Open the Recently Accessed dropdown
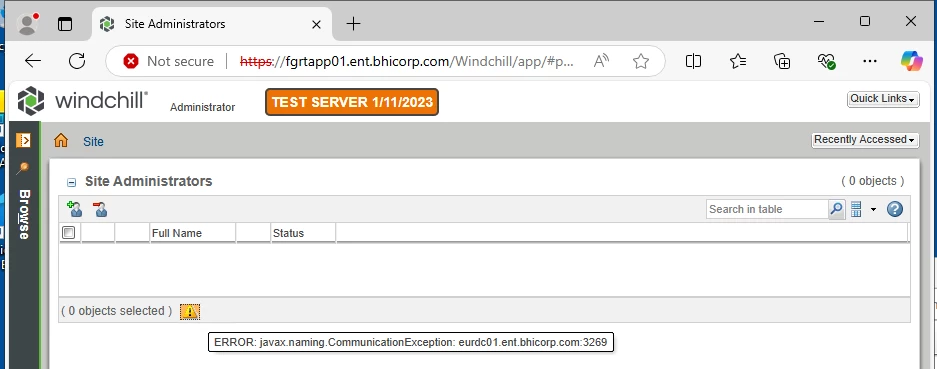937x369 pixels. click(x=865, y=139)
